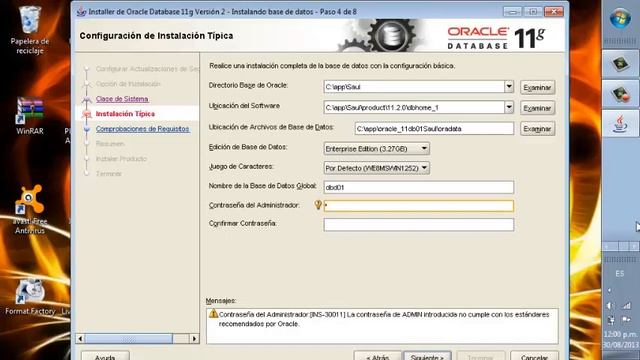Image resolution: width=640 pixels, height=360 pixels.
Task: Go to Comprobaciones de Requisitos step
Action: [x=142, y=129]
